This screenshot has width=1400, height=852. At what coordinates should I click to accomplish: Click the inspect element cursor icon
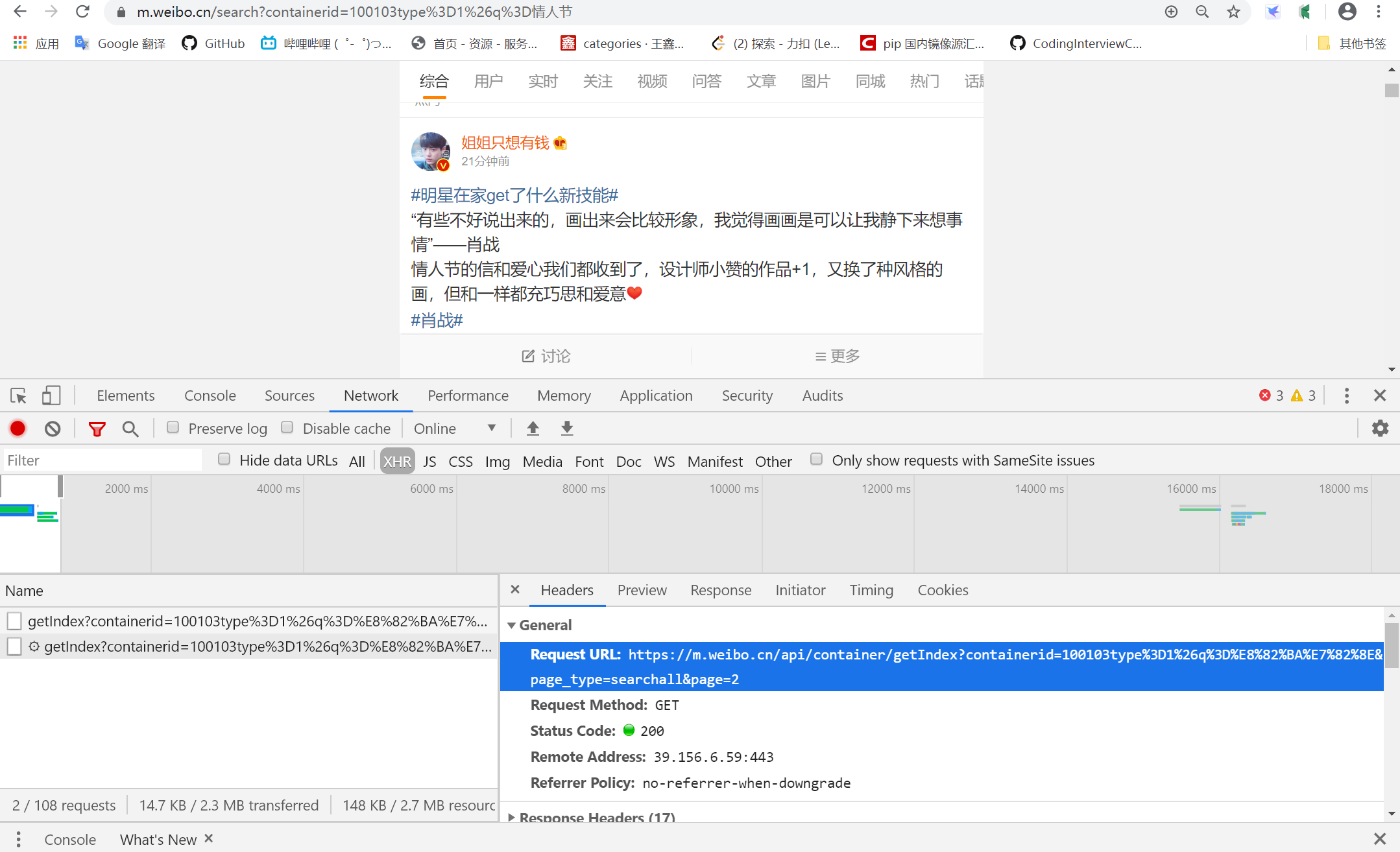click(x=19, y=395)
